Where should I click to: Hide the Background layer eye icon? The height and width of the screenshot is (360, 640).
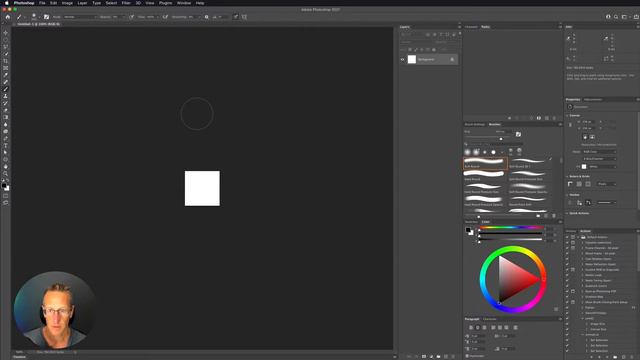402,60
